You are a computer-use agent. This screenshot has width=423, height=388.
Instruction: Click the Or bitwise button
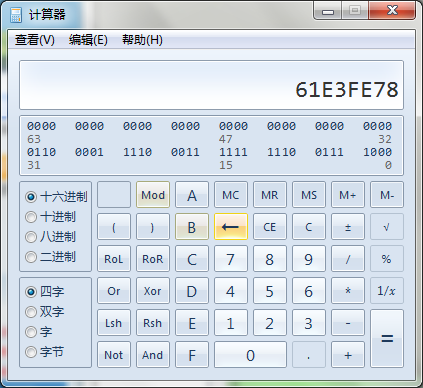[114, 291]
